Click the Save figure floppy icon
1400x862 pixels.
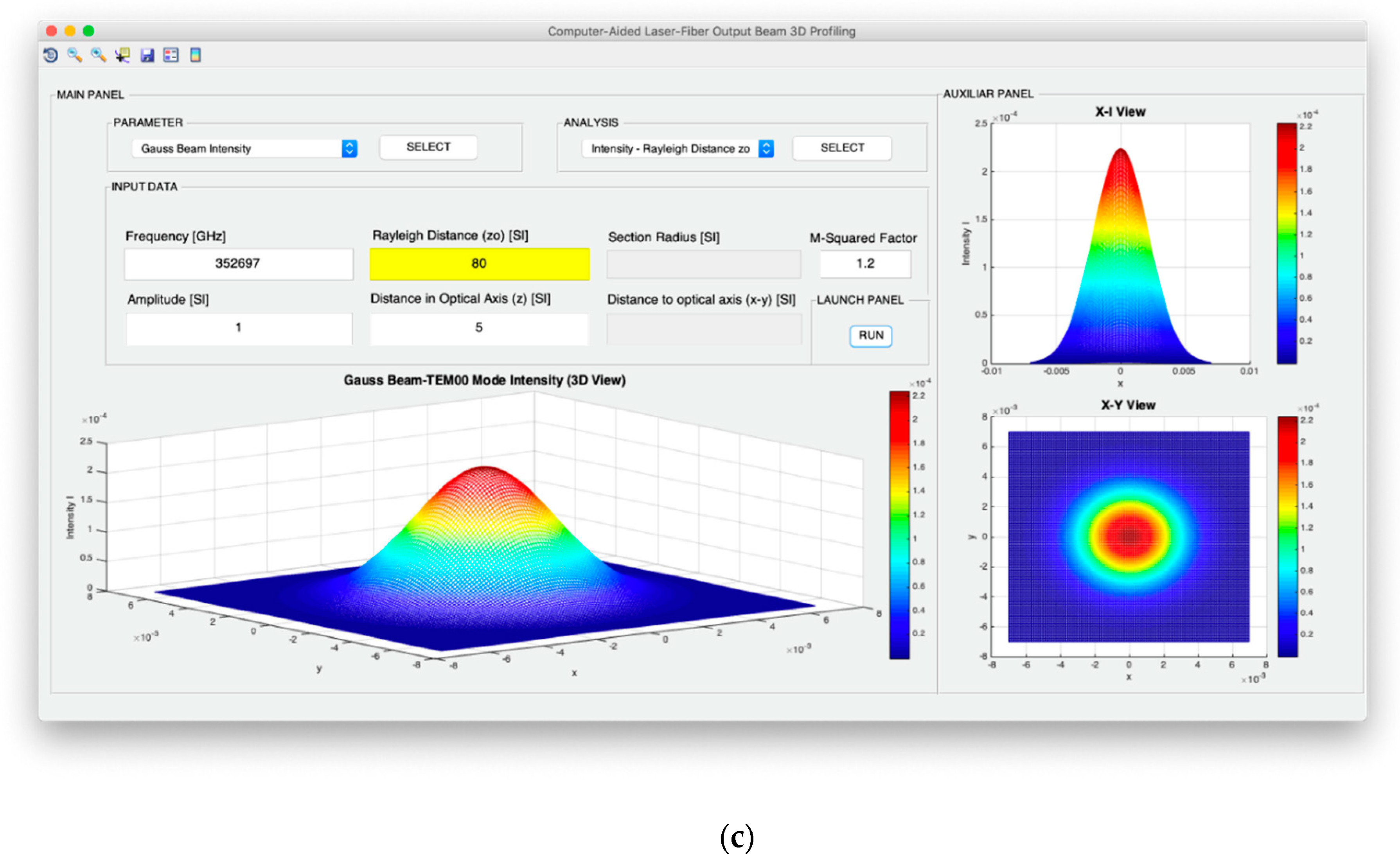click(147, 55)
